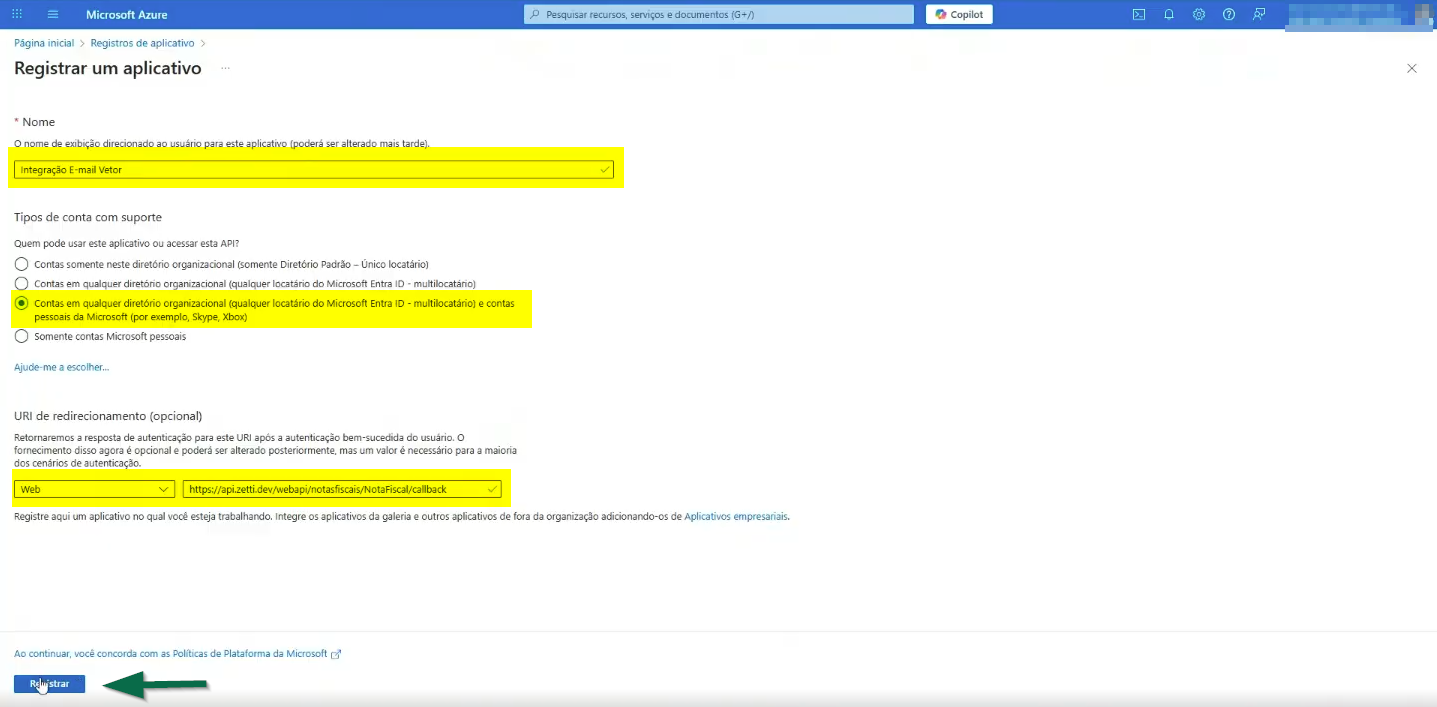
Task: Click the 'Tipos de conta com suporte' heading
Action: (x=88, y=217)
